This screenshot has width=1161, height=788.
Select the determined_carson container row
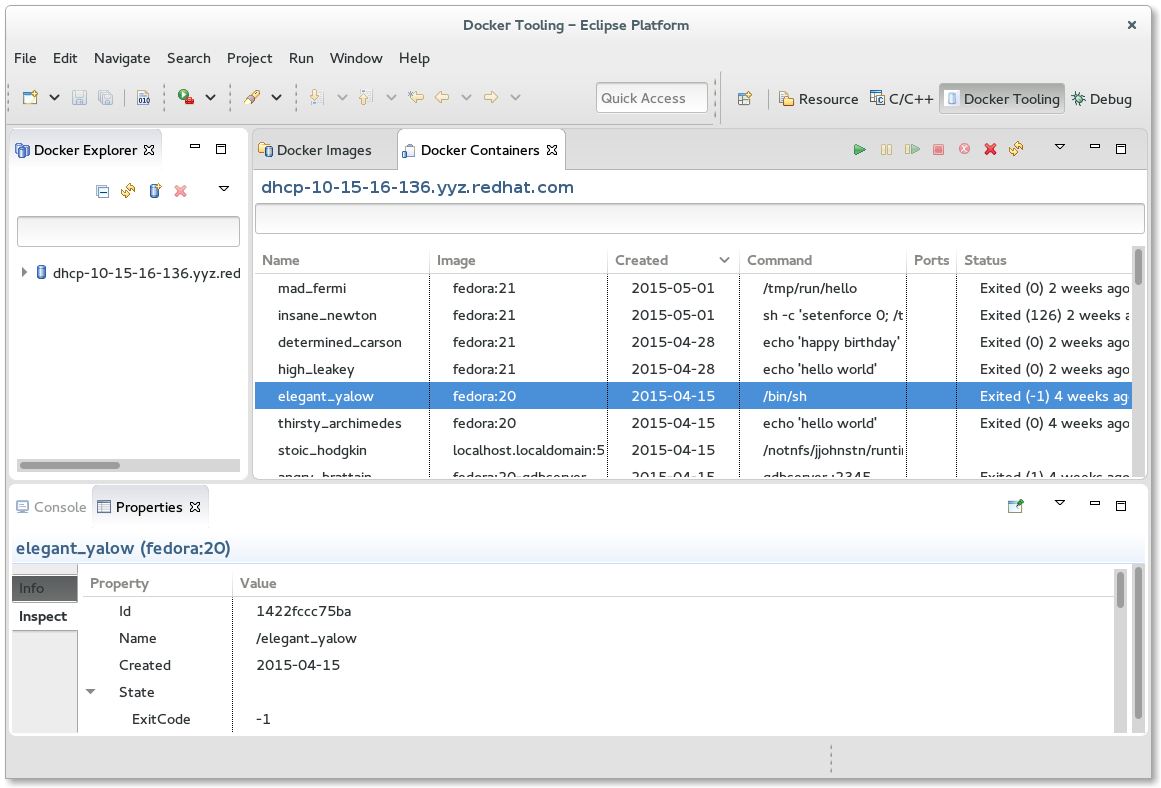pos(693,342)
